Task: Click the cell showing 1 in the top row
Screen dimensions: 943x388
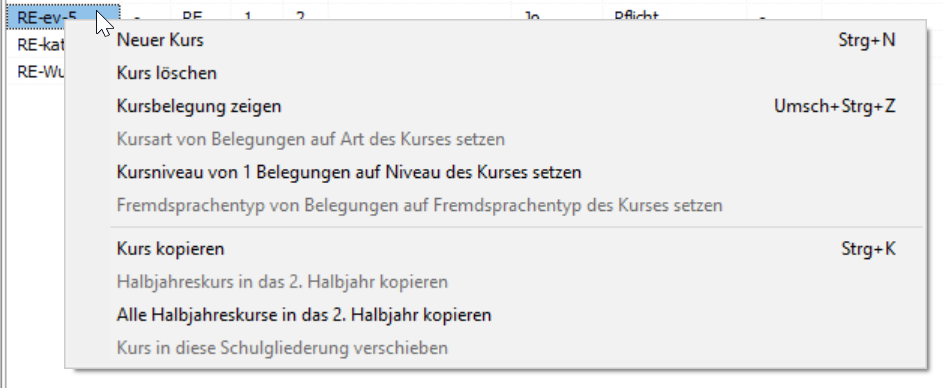Action: pyautogui.click(x=247, y=15)
